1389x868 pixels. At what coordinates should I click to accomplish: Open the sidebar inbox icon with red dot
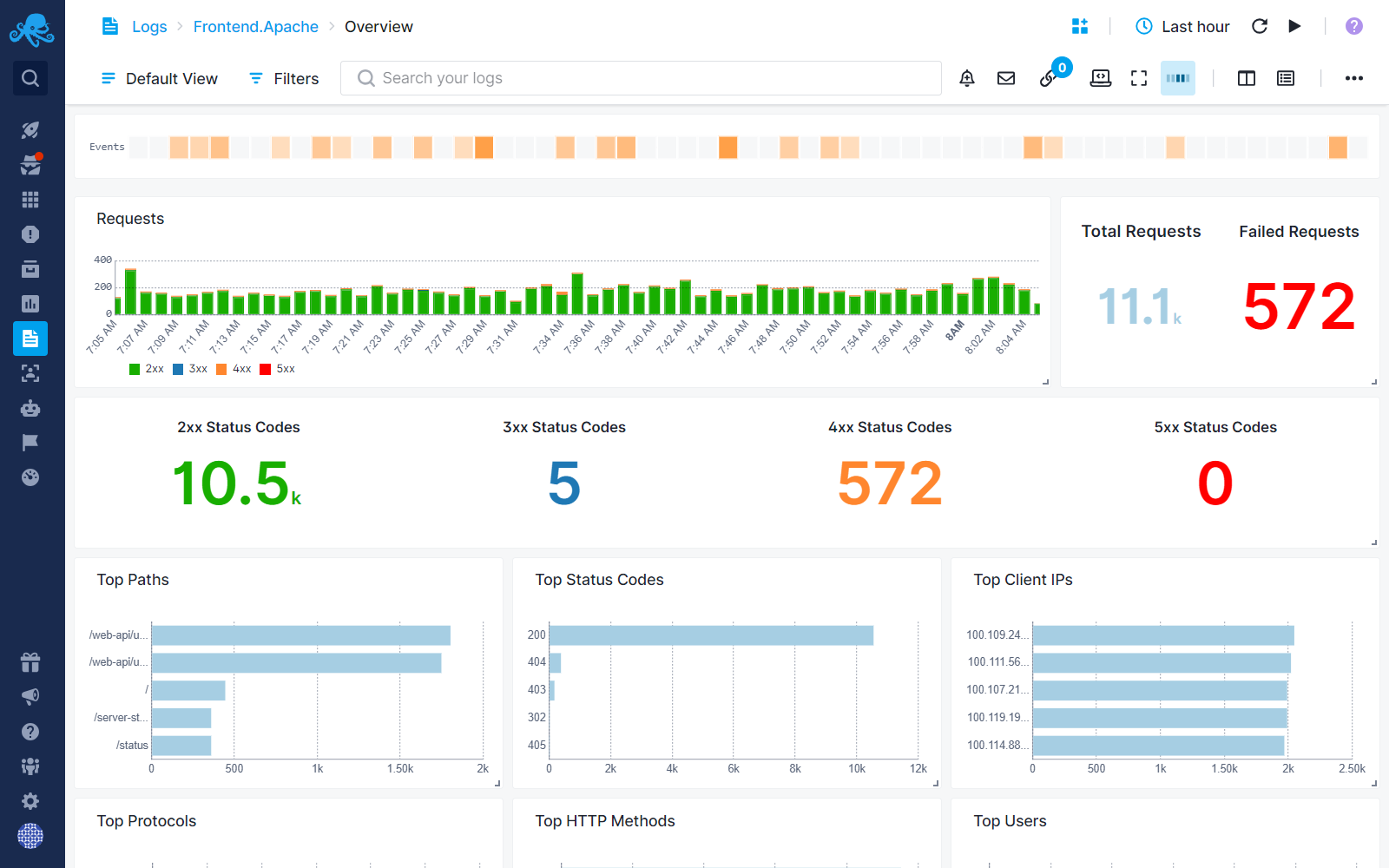tap(30, 165)
